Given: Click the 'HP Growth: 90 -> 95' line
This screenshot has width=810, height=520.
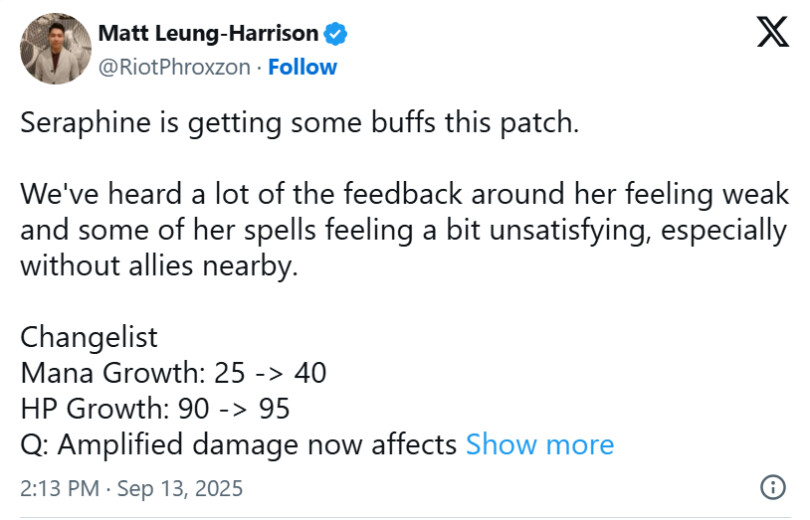Looking at the screenshot, I should coord(156,408).
